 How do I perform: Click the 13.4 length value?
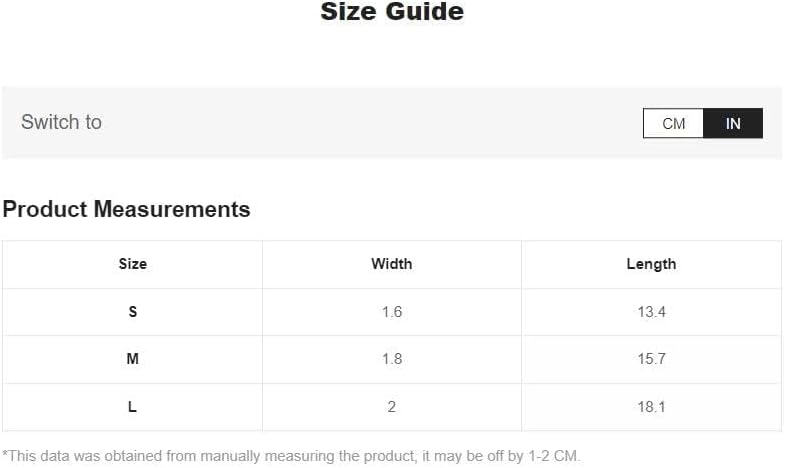coord(651,312)
